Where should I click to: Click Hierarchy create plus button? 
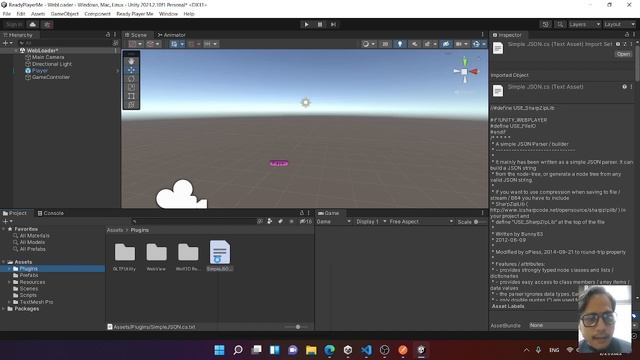[7, 43]
